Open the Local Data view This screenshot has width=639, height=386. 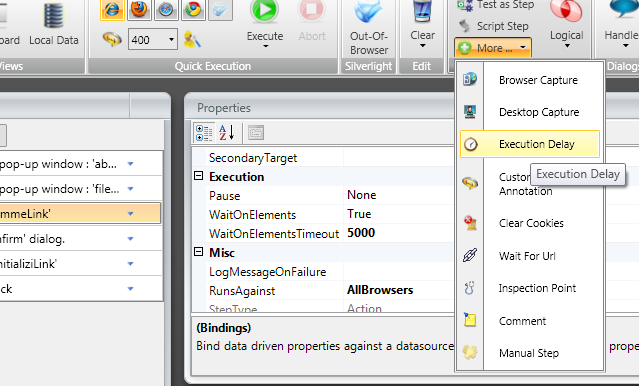(54, 23)
